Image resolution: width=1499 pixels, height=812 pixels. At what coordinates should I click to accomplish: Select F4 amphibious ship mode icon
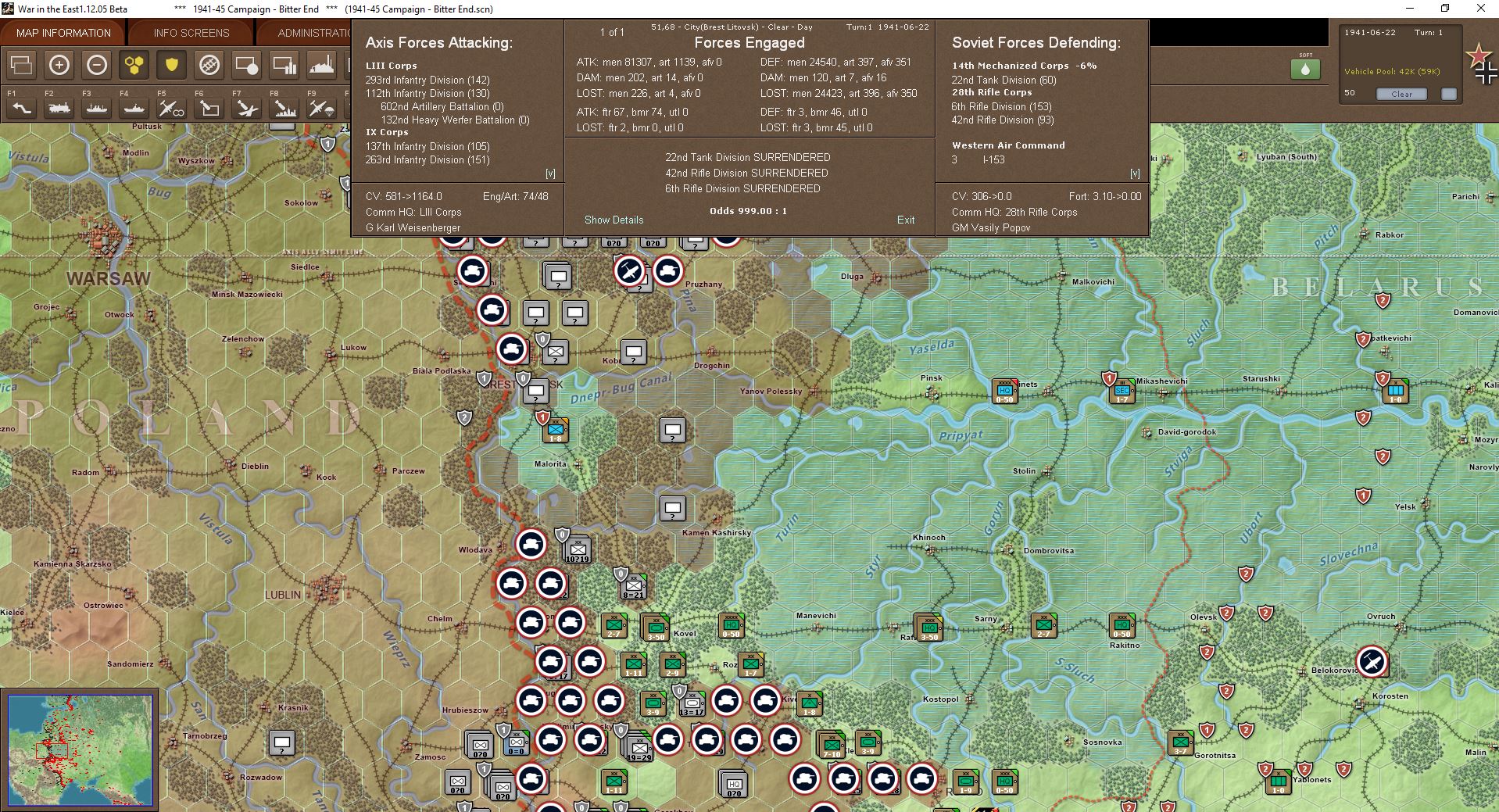(x=134, y=108)
